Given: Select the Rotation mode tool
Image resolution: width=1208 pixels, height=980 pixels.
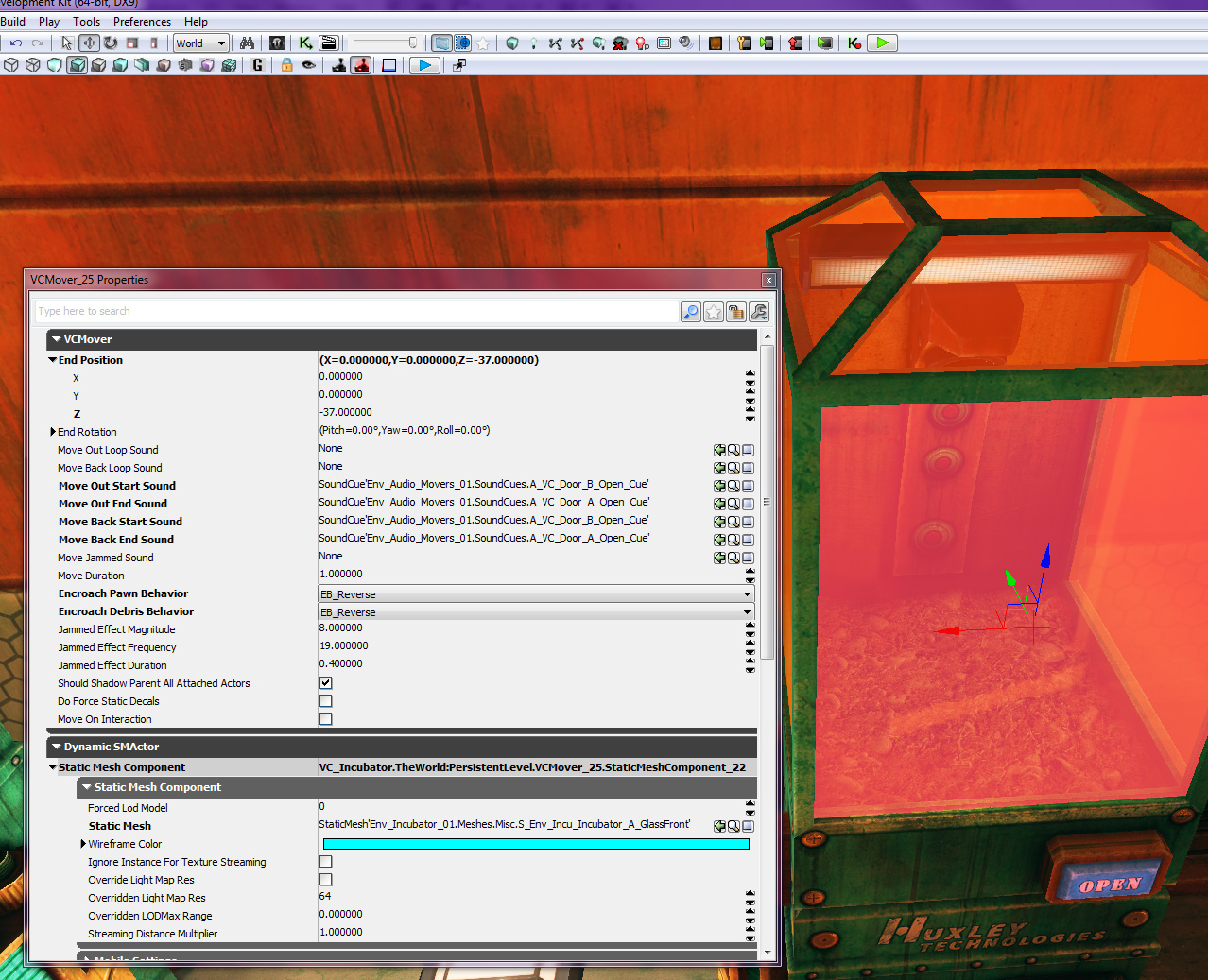Looking at the screenshot, I should click(x=111, y=43).
